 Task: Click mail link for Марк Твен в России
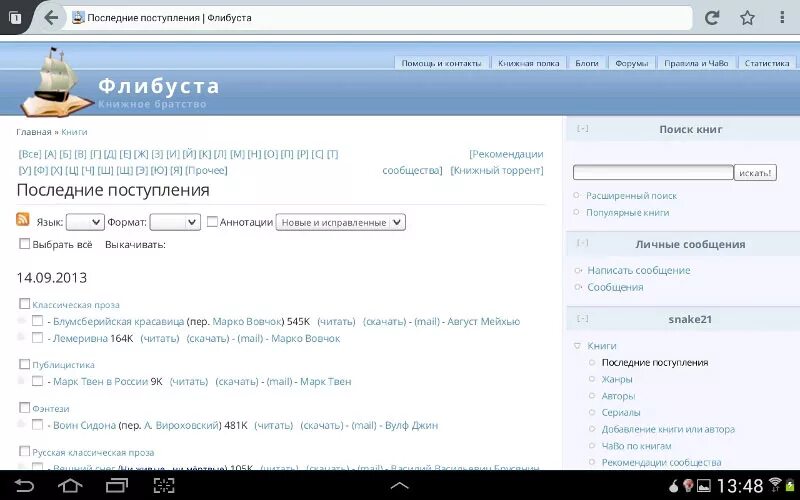tap(279, 381)
